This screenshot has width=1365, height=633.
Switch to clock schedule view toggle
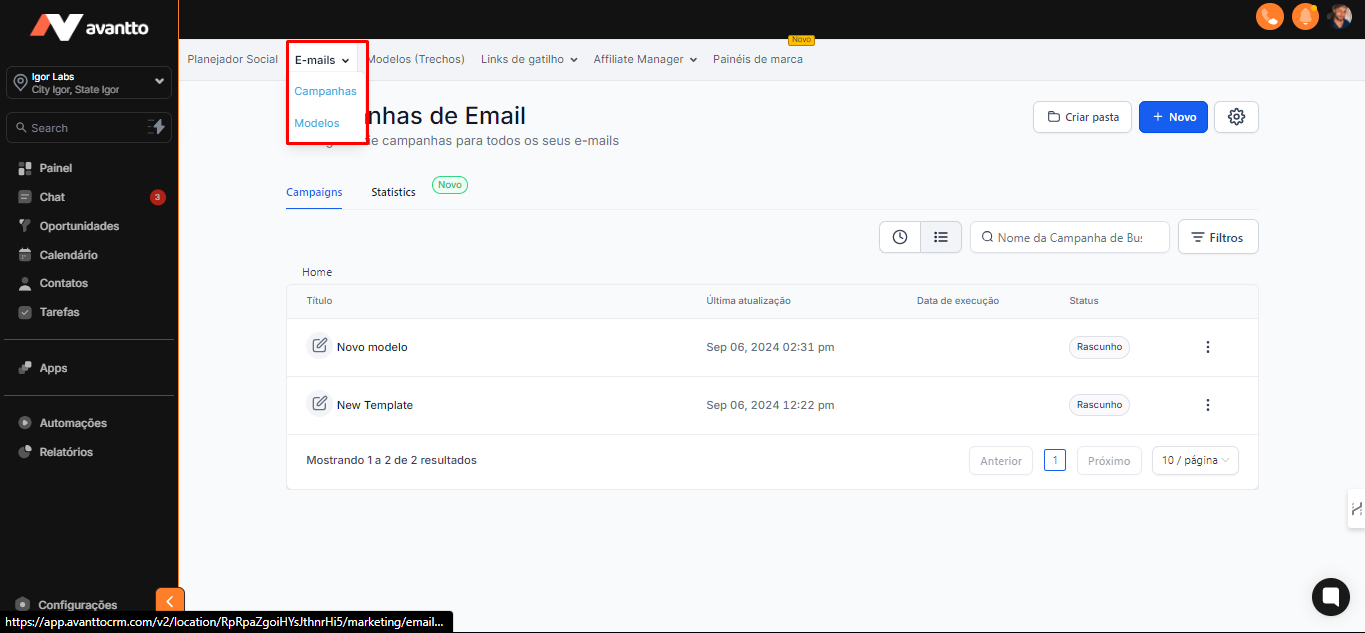click(x=900, y=237)
